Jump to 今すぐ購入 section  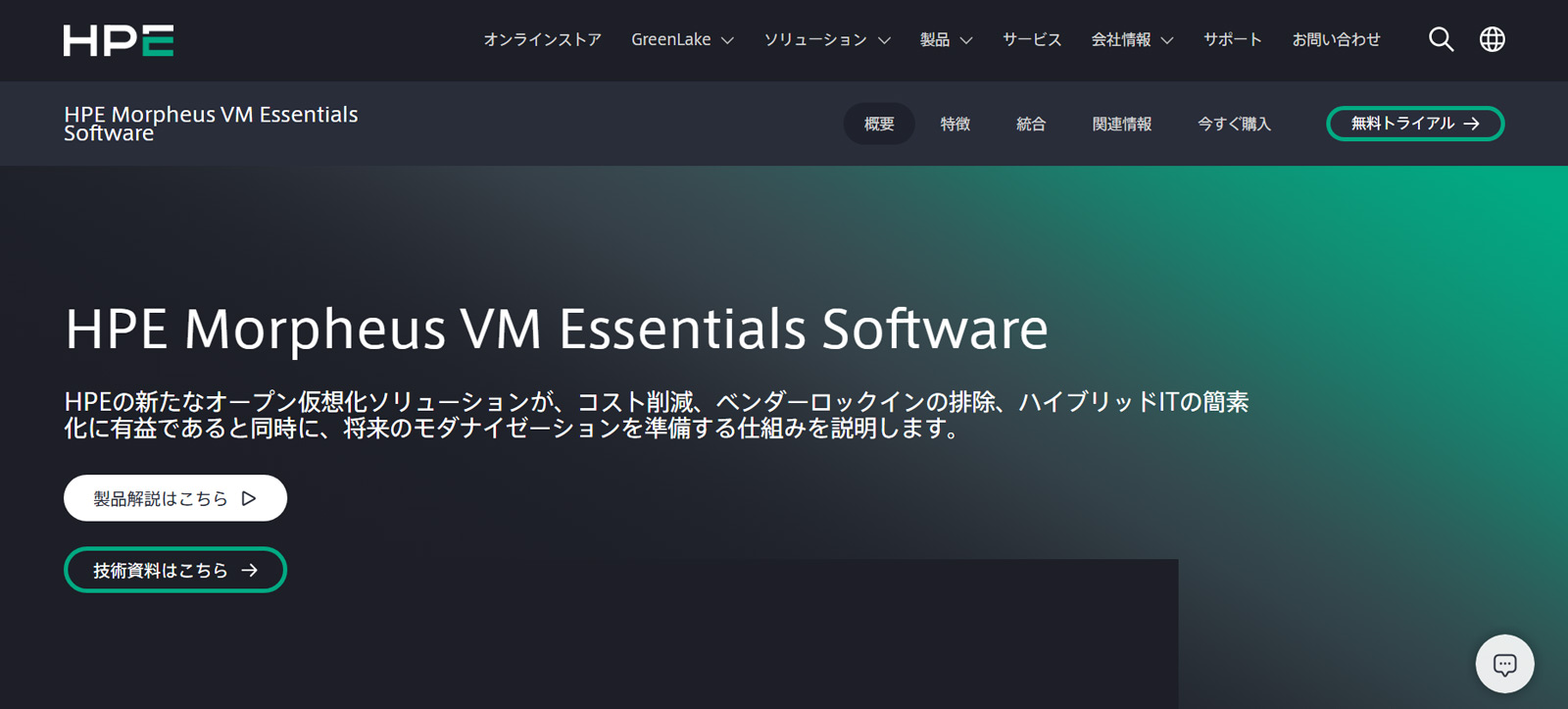tap(1234, 124)
